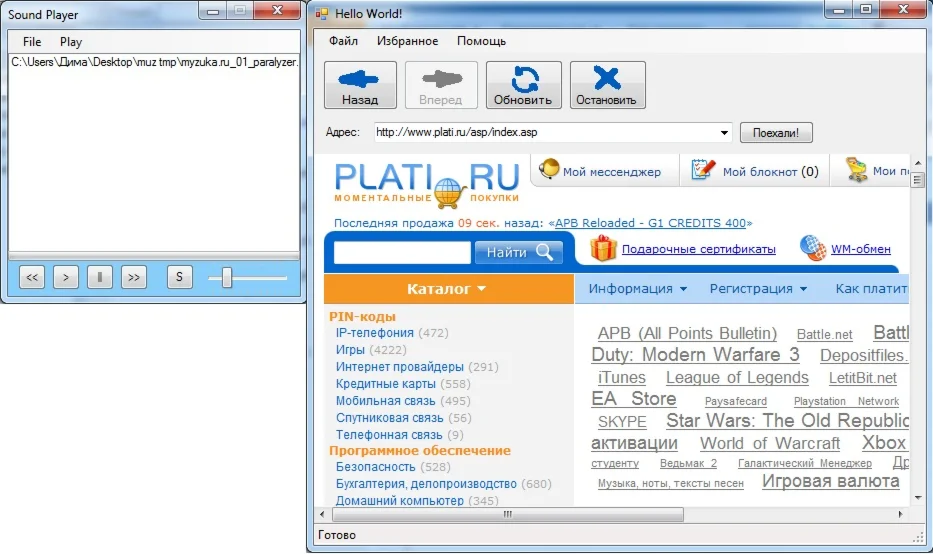933x554 pixels.
Task: Click the WM-обмен globe icon
Action: [x=813, y=248]
